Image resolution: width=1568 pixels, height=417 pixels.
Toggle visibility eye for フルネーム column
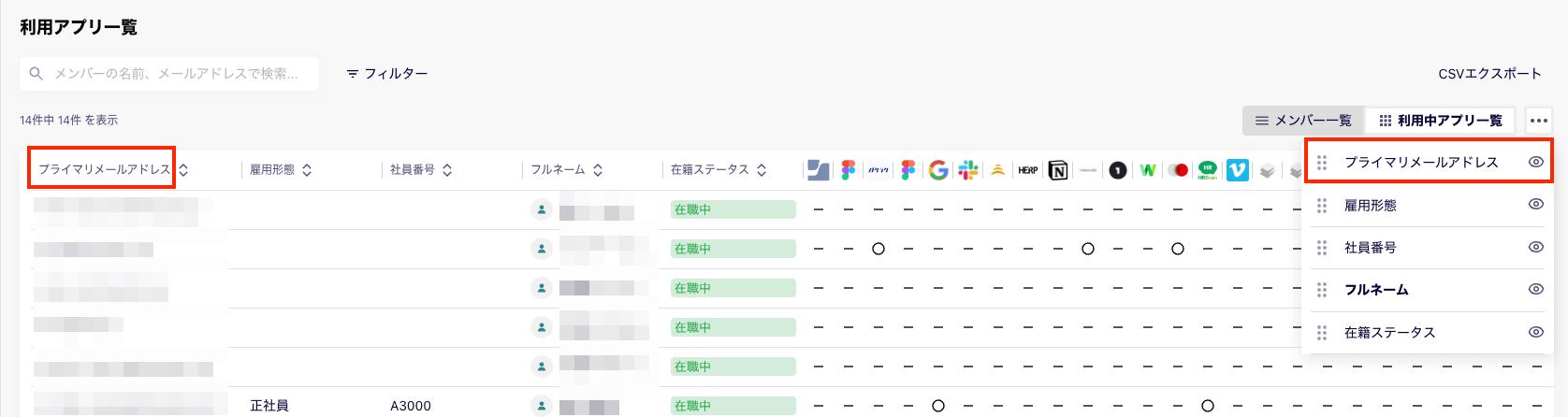tap(1535, 289)
